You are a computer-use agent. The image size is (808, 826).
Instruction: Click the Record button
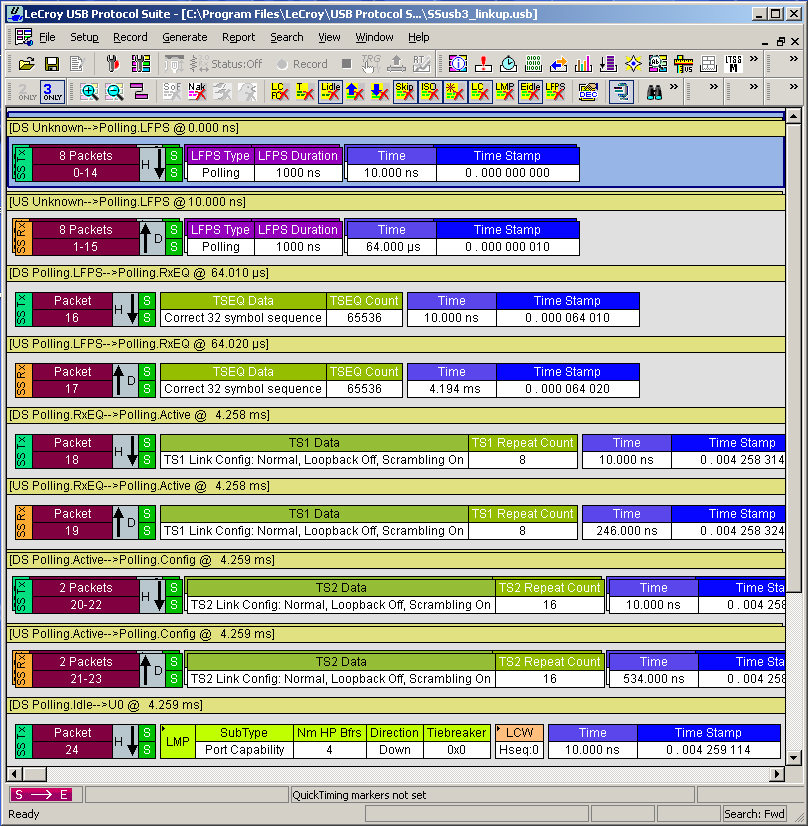tap(299, 64)
